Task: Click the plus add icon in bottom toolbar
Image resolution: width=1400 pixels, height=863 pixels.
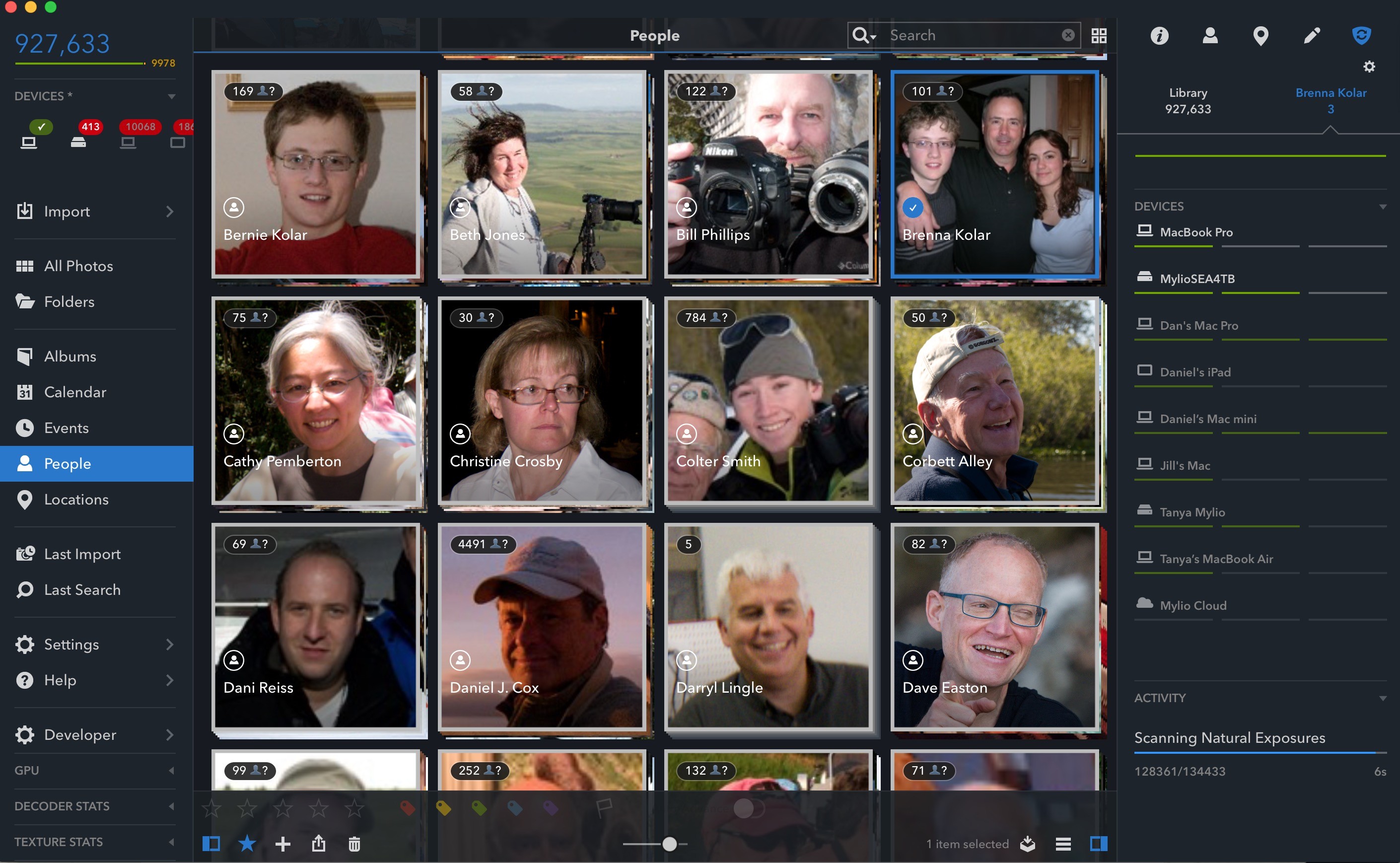Action: pyautogui.click(x=283, y=844)
